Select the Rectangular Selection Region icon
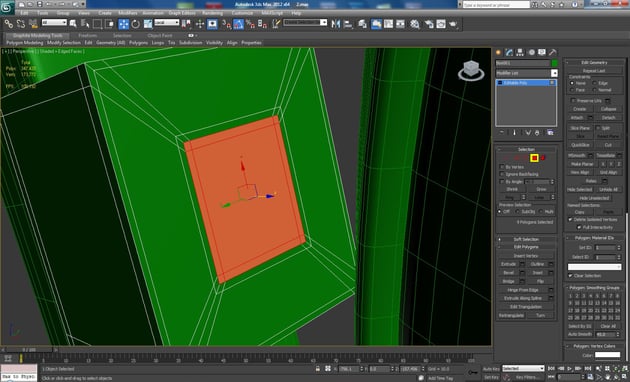This screenshot has height=382, width=630. (97, 24)
